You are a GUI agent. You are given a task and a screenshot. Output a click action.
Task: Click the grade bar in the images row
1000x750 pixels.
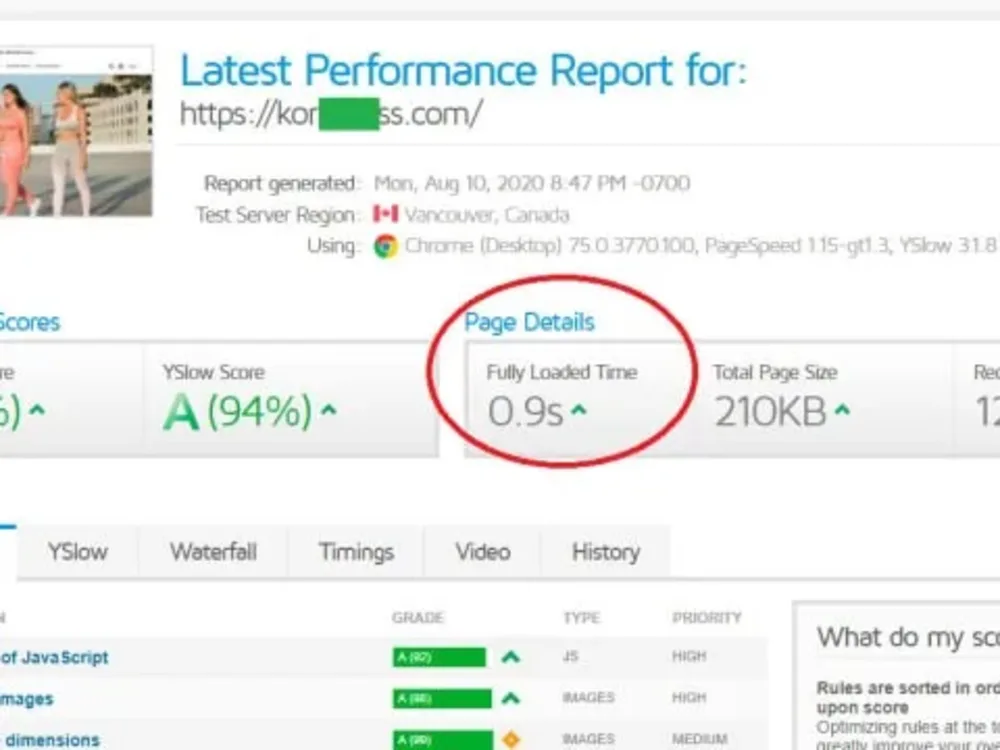click(442, 698)
